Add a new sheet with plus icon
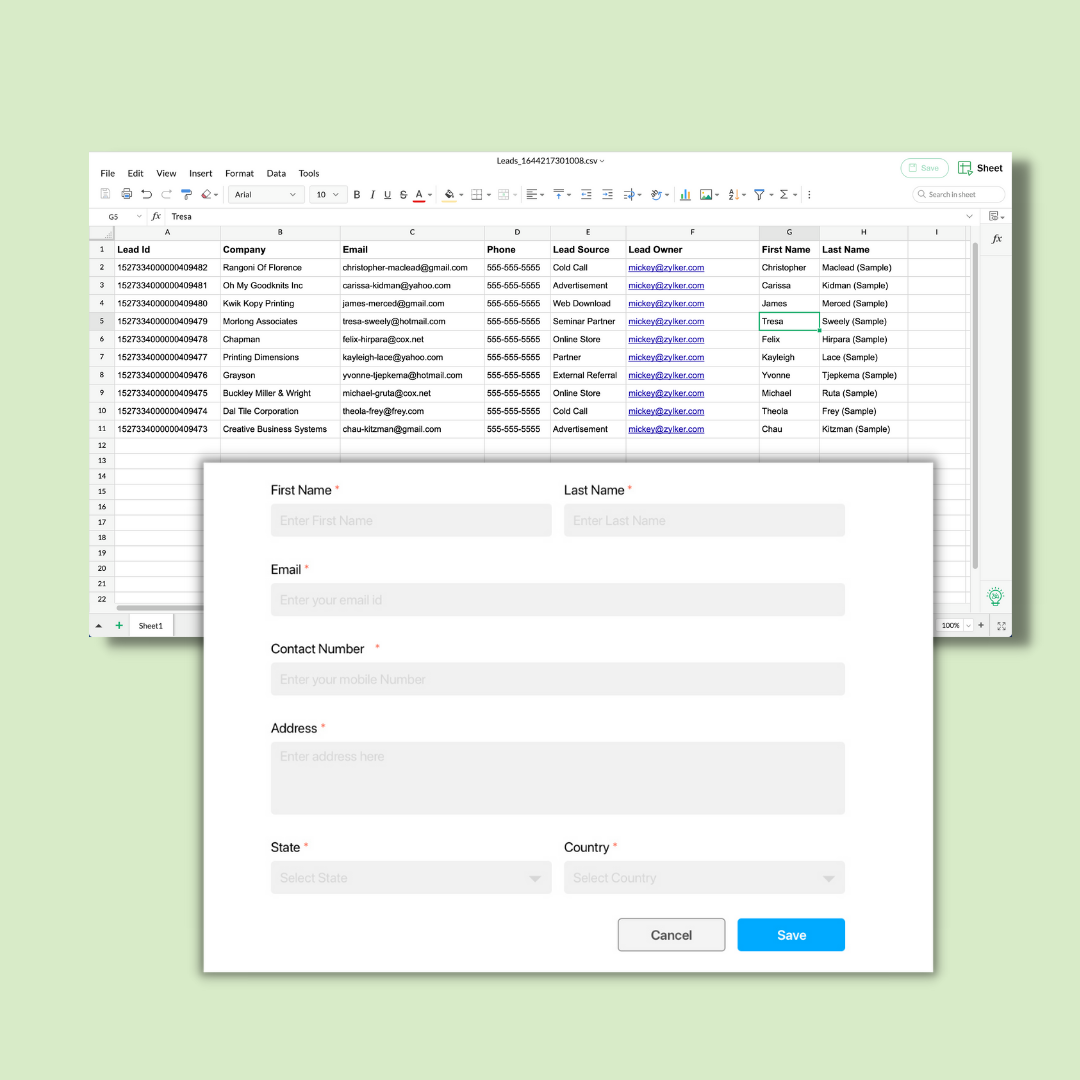This screenshot has height=1080, width=1080. pos(119,625)
